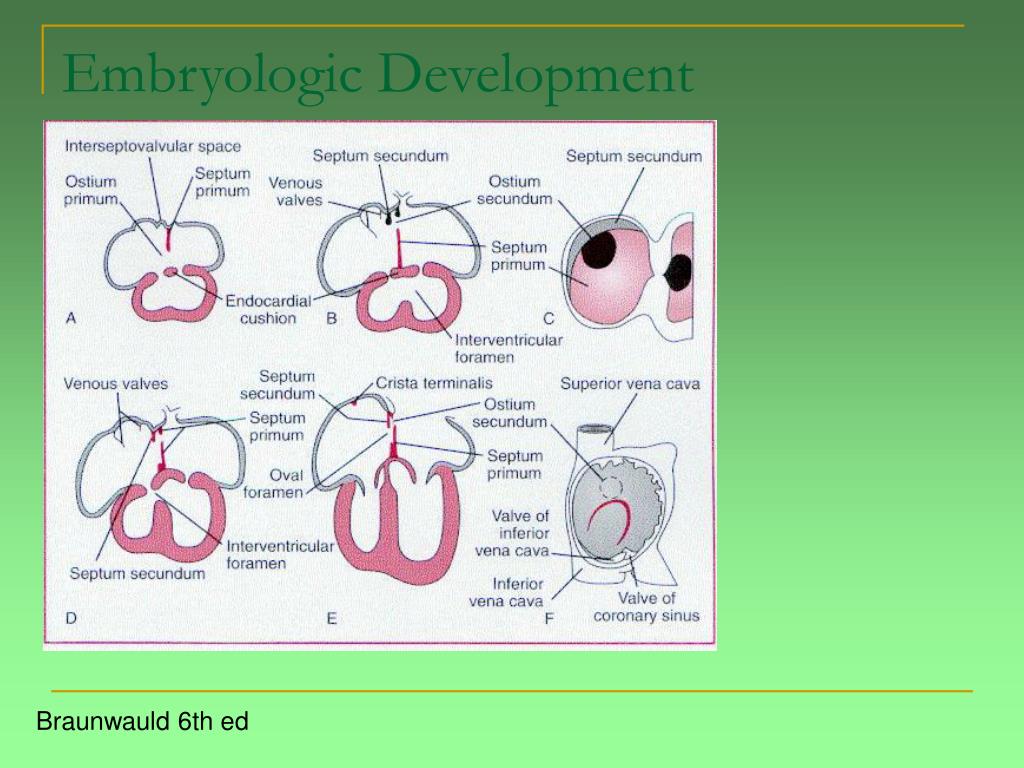Click the 'Valve of coronary sinus' label
The image size is (1024, 768).
647,607
